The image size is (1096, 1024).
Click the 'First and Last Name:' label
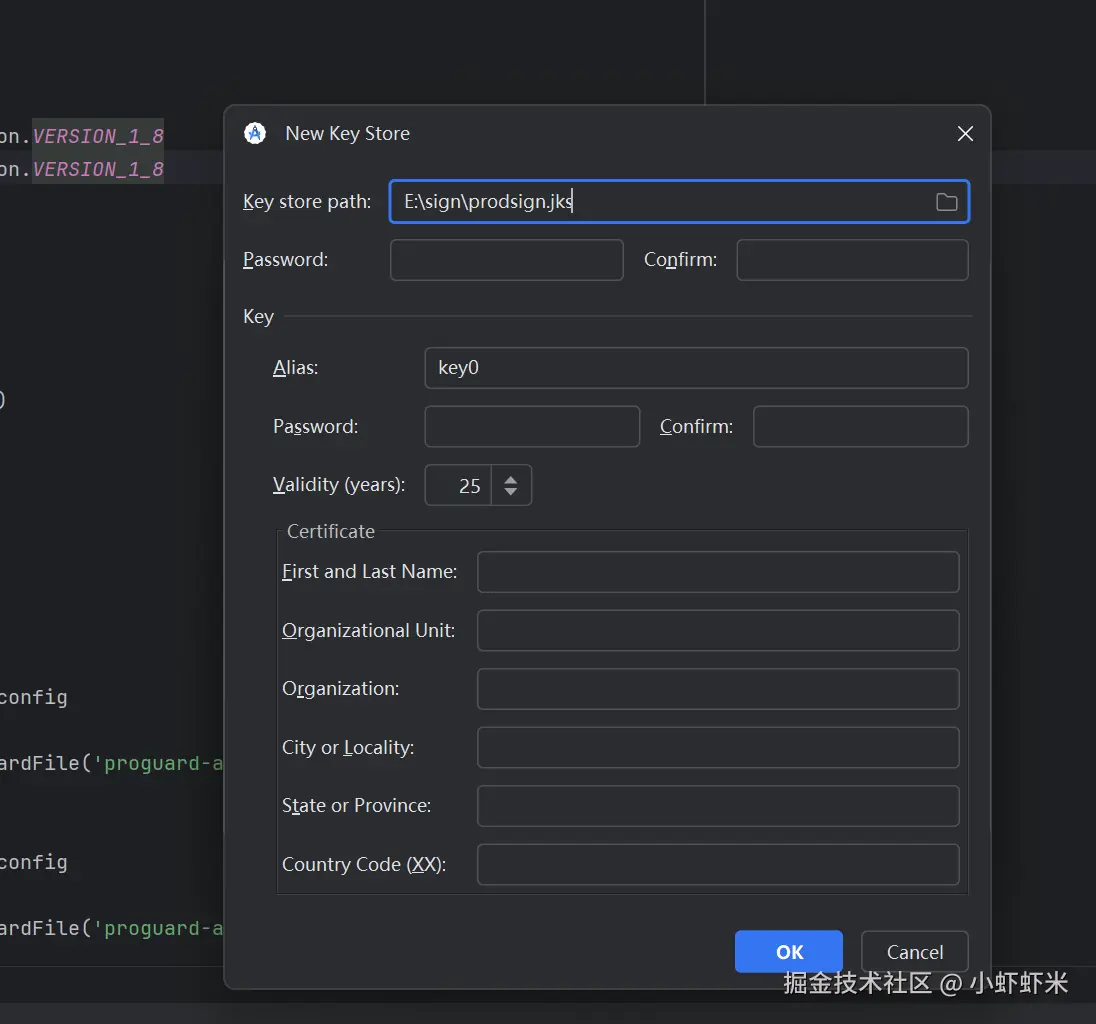[x=369, y=572]
